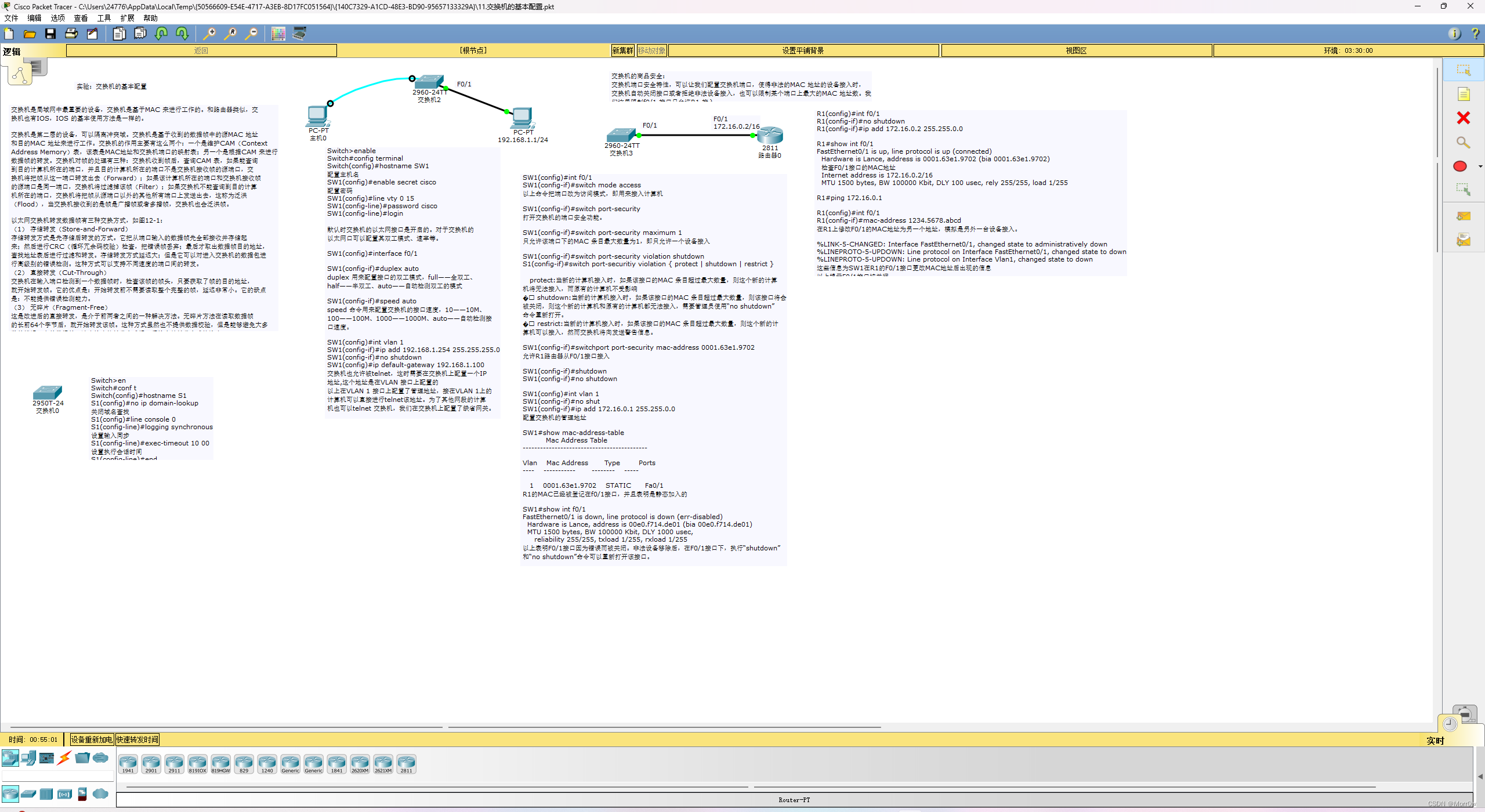Image resolution: width=1485 pixels, height=812 pixels.
Task: Click 设置平铺背景 button
Action: pos(803,50)
